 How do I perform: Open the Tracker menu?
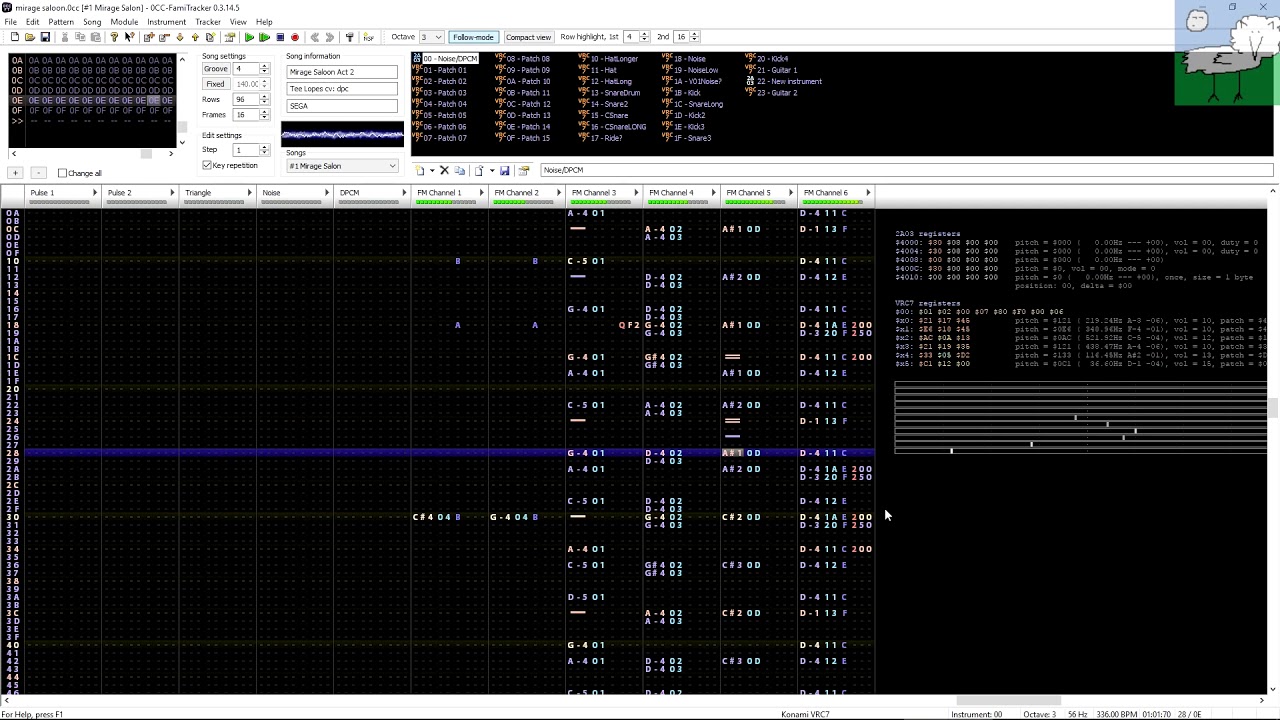(x=208, y=22)
